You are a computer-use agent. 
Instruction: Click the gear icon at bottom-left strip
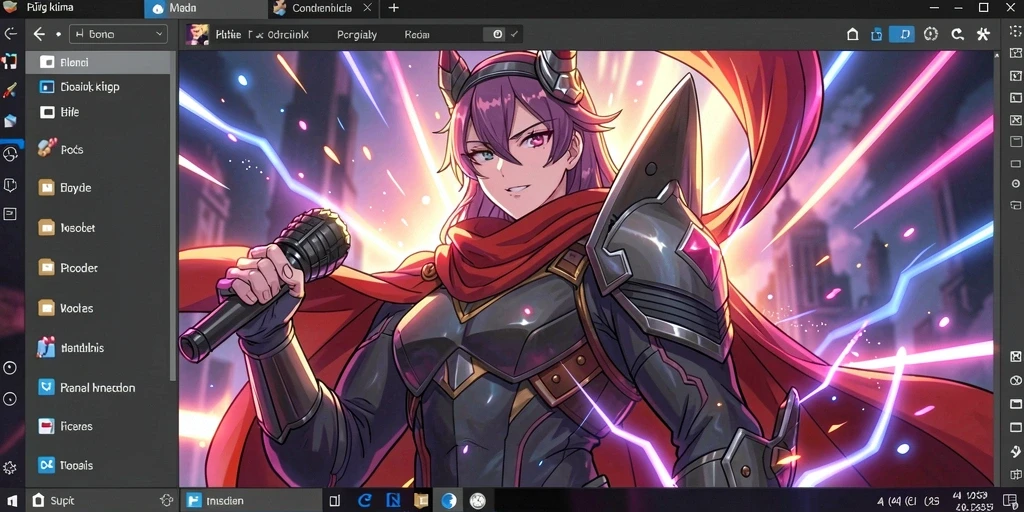[10, 468]
